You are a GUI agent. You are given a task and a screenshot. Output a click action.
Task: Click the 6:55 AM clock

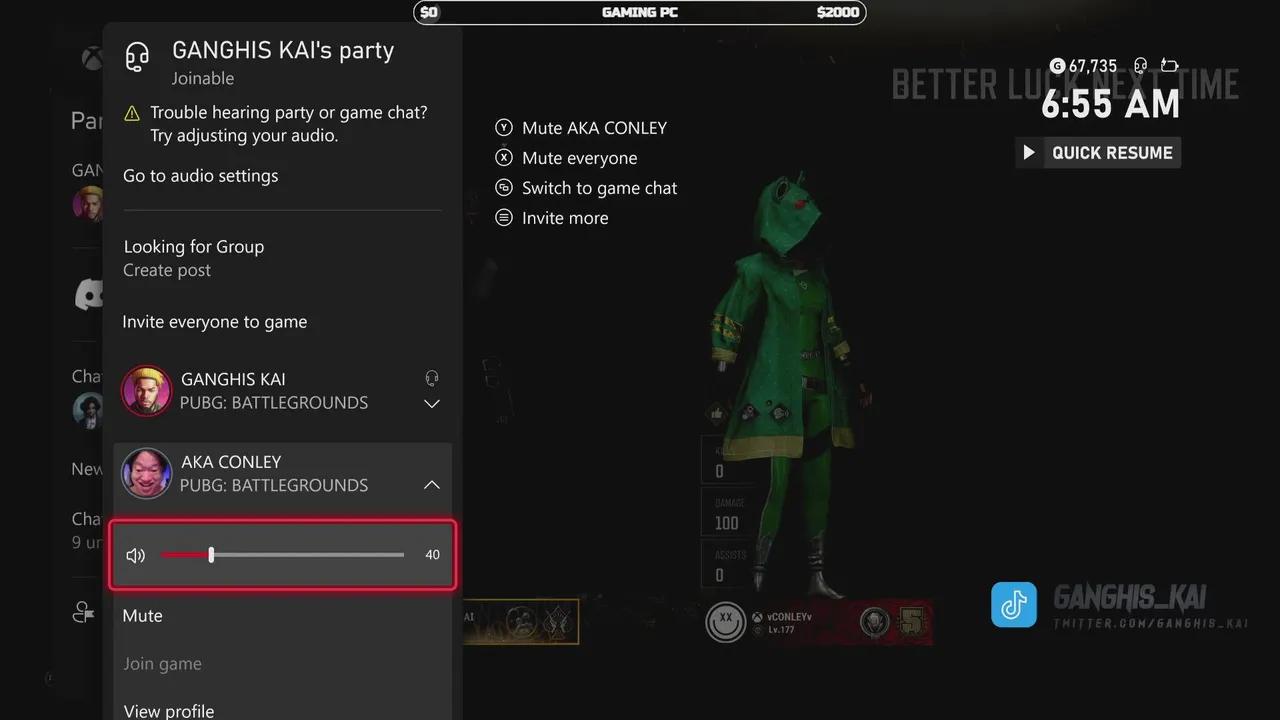[x=1111, y=104]
